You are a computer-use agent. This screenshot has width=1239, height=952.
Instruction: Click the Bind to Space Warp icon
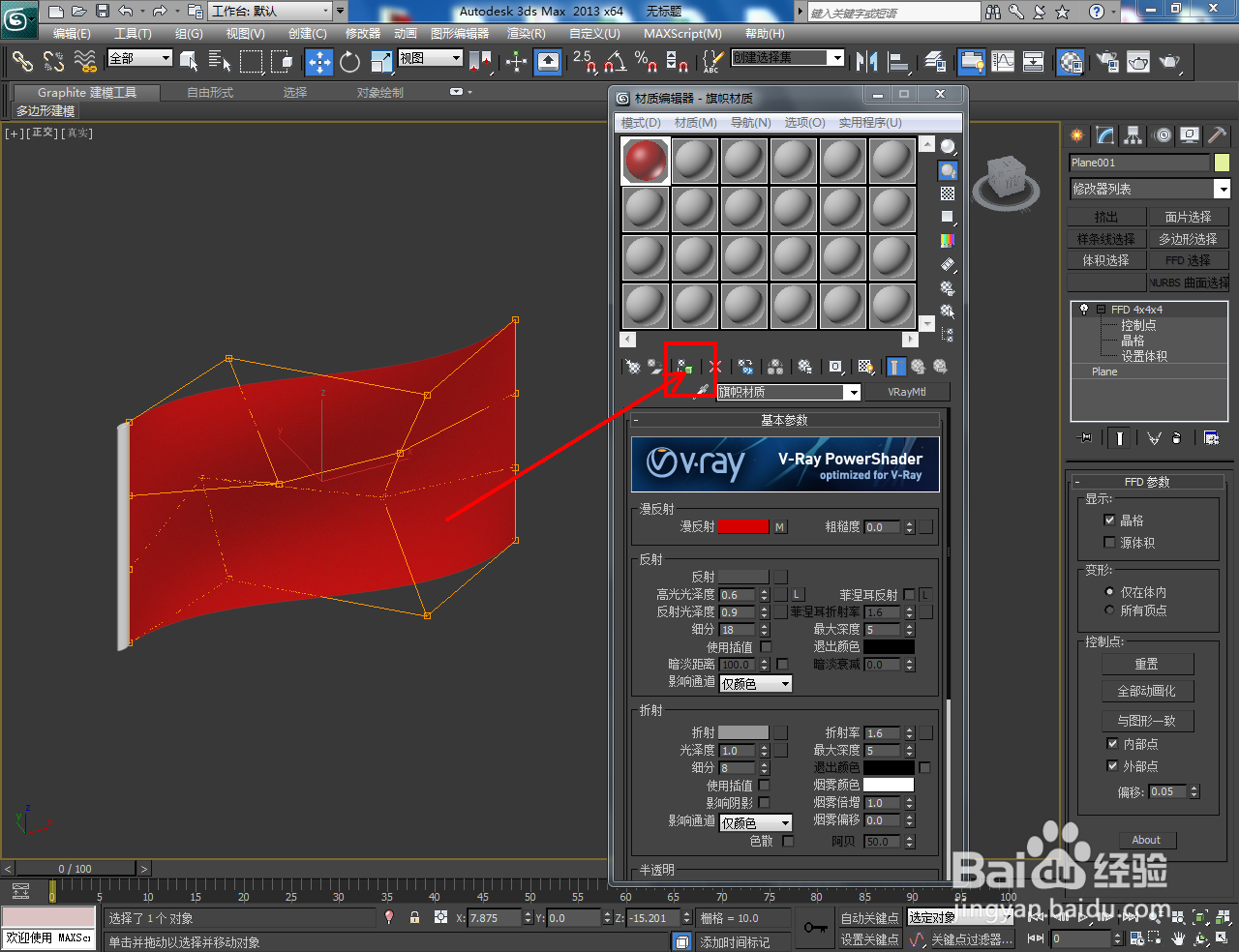(85, 62)
